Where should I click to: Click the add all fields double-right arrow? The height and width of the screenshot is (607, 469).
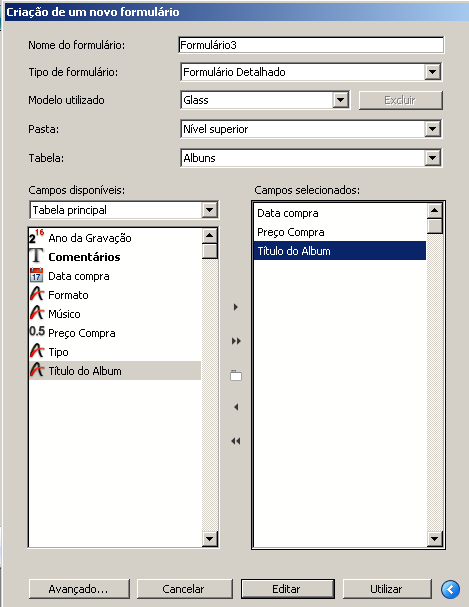tap(236, 341)
